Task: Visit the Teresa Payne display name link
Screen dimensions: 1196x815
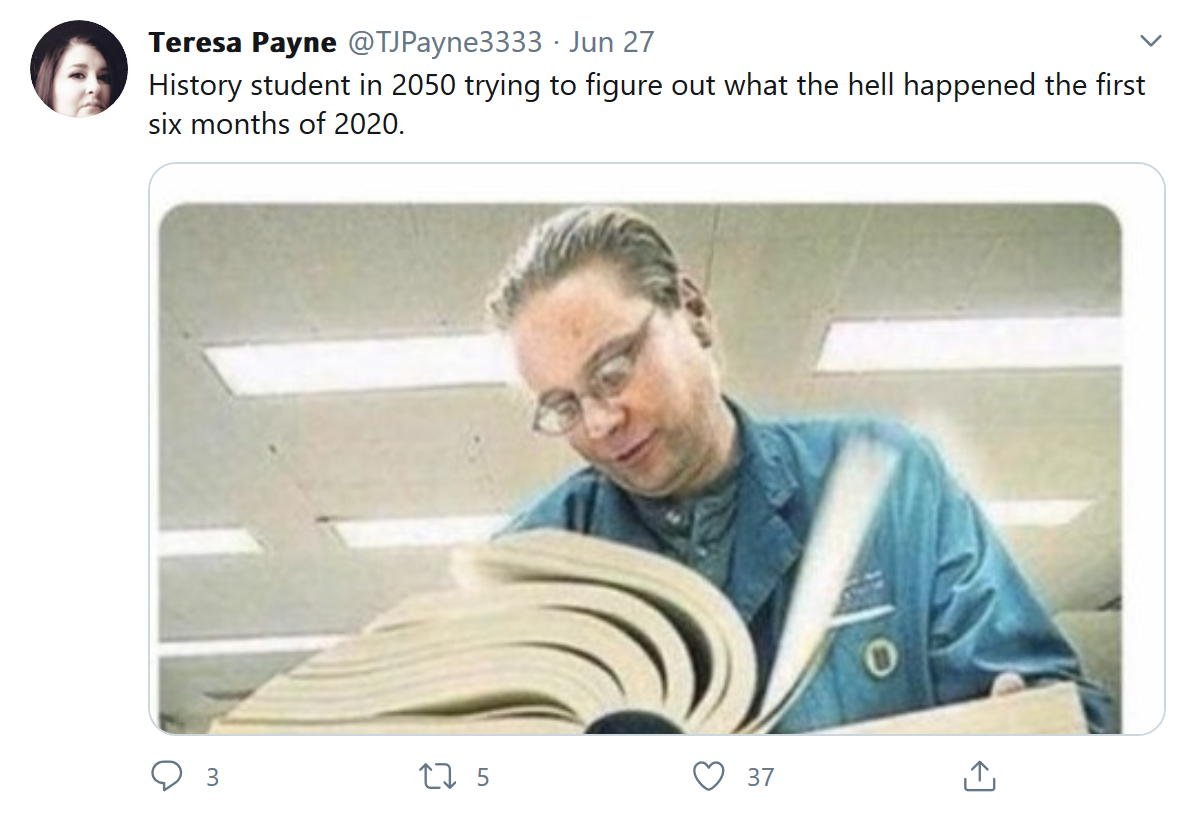Action: pos(243,42)
